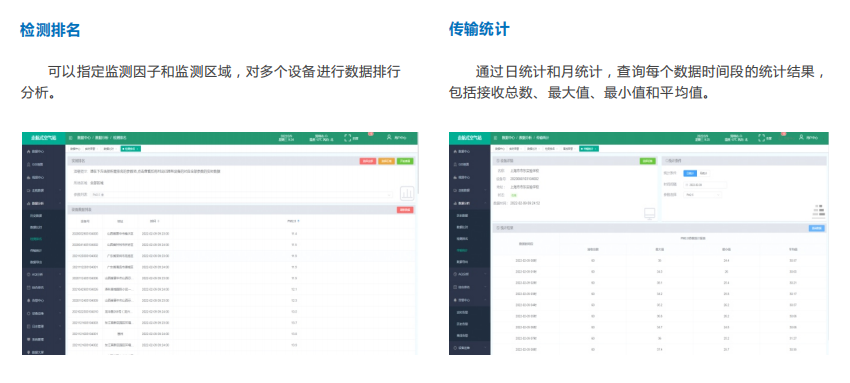This screenshot has width=850, height=383.
Task: Select active green tab in 检测排名 tab strip
Action: pyautogui.click(x=131, y=148)
